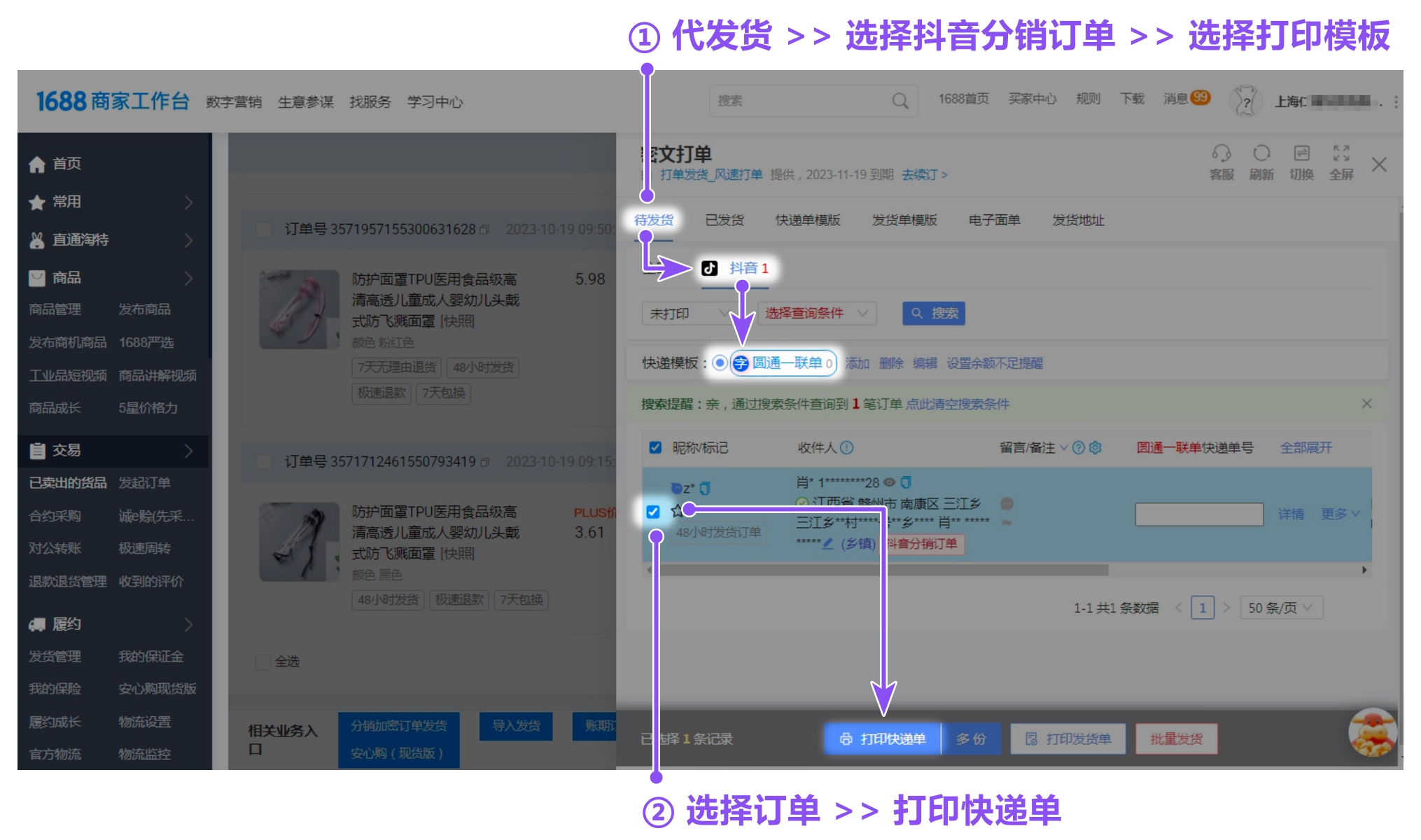Click 全部展开 to expand all rows
This screenshot has height=840, width=1421.
pos(1306,448)
